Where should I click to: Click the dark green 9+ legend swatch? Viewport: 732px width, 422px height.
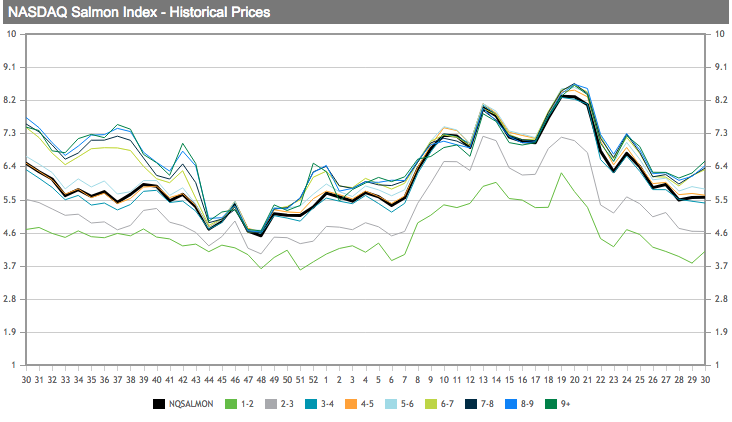click(551, 404)
